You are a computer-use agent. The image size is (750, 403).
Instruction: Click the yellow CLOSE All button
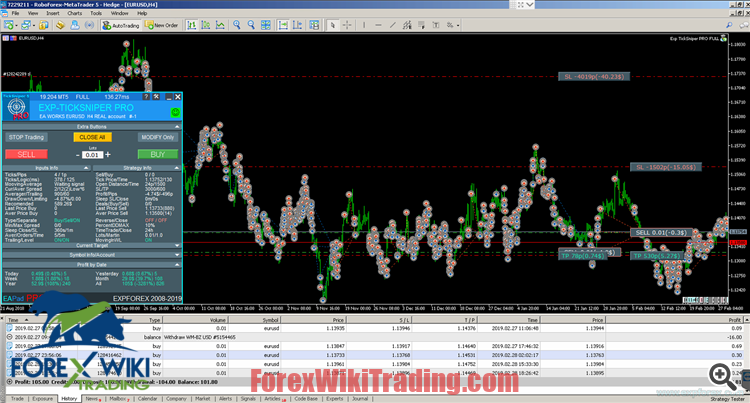pos(92,137)
